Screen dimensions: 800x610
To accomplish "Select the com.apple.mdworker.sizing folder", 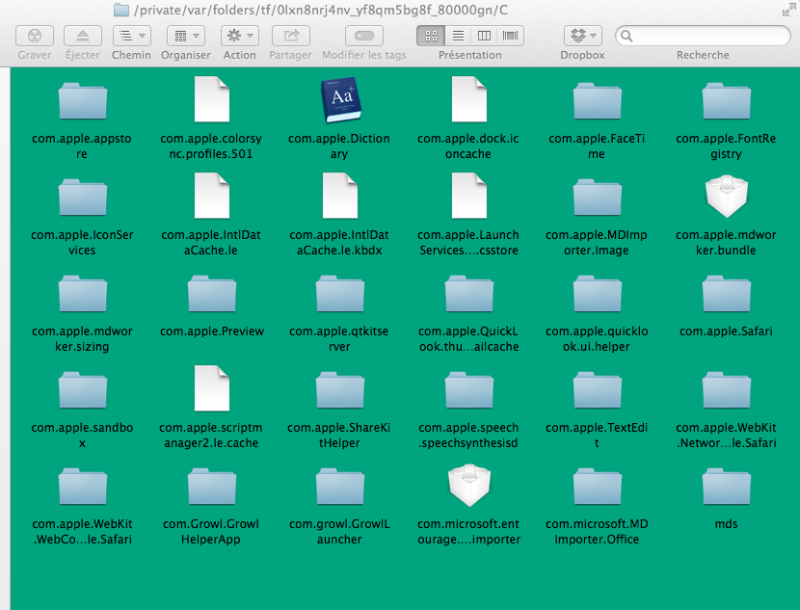I will click(82, 294).
